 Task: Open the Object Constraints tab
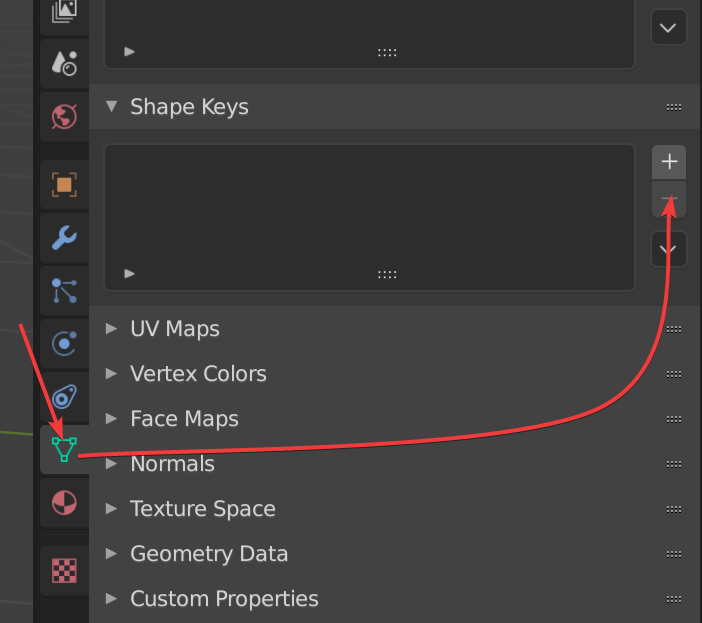65,397
